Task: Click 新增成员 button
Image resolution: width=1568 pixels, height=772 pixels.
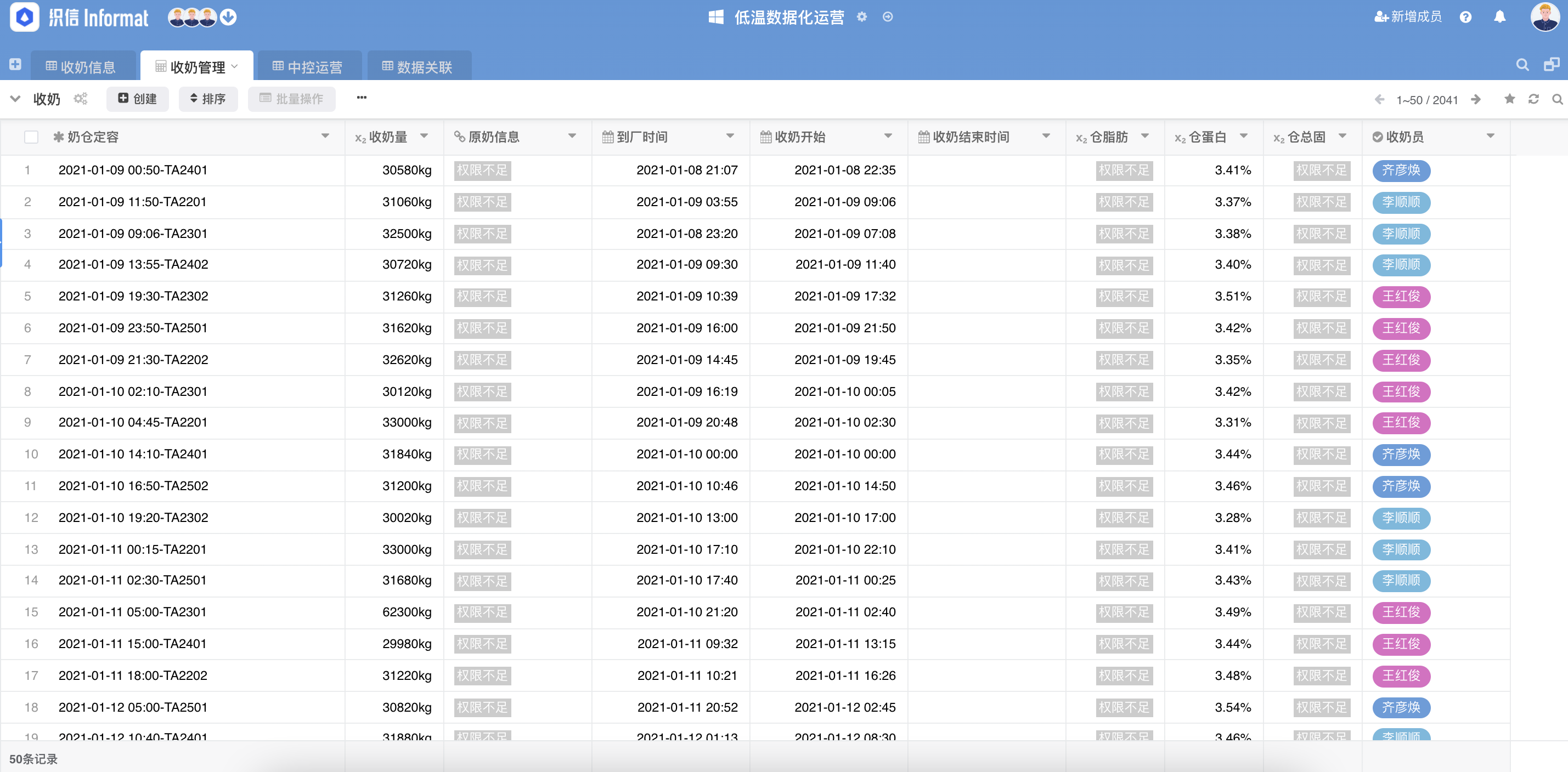Action: tap(1408, 17)
